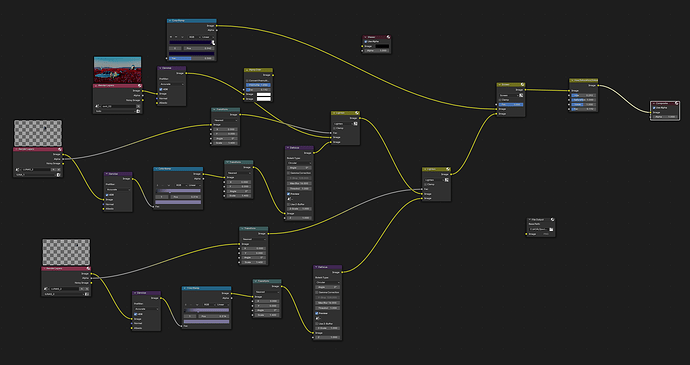This screenshot has height=365, width=690.
Task: Enable Clamp in Lighten node fed by Alpha Over
Action: pyautogui.click(x=334, y=128)
